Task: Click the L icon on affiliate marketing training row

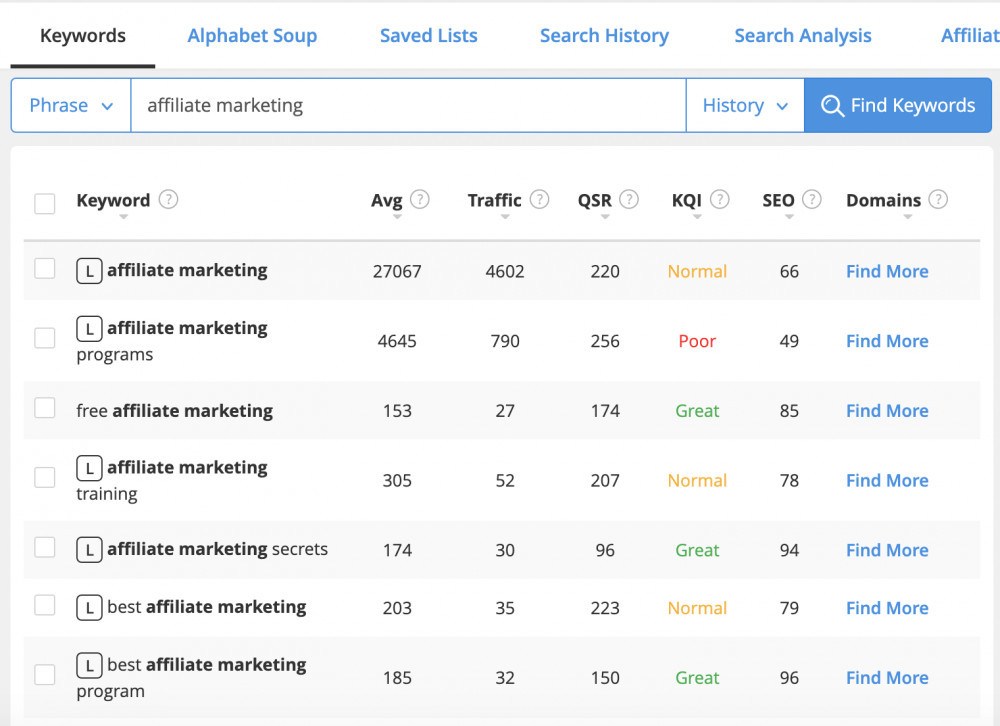Action: pyautogui.click(x=89, y=468)
